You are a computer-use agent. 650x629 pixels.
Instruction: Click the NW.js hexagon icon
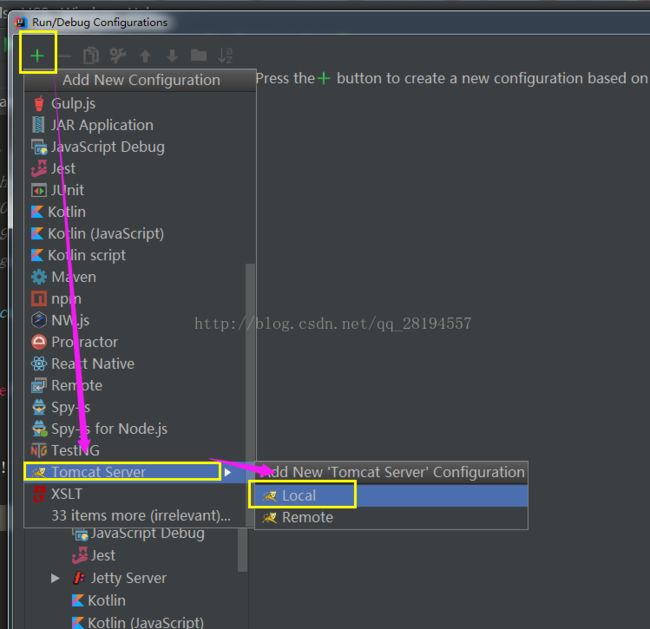[x=39, y=320]
